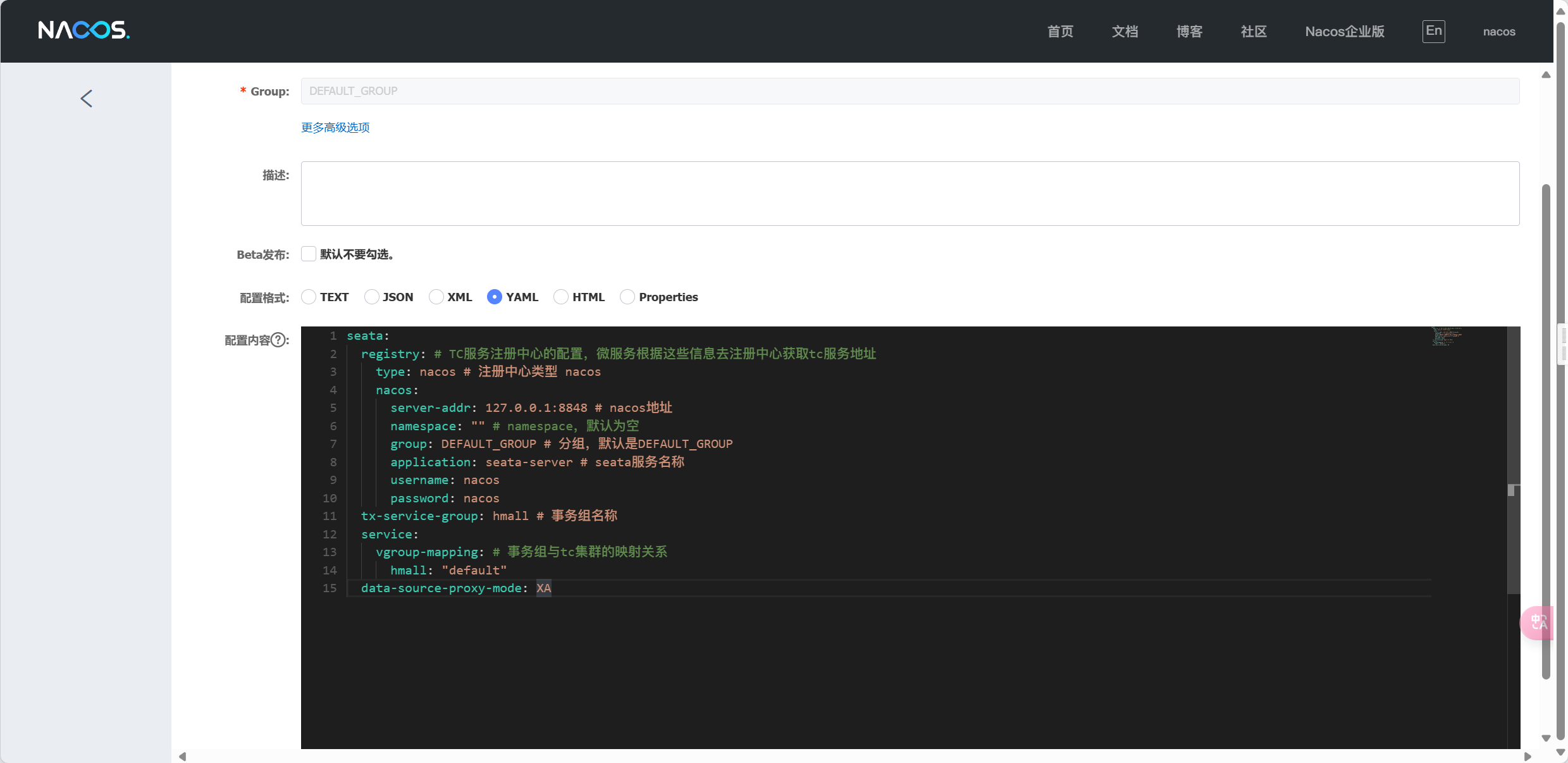Go to the 首页 menu item
Screen dimensions: 1568x763
(1060, 32)
